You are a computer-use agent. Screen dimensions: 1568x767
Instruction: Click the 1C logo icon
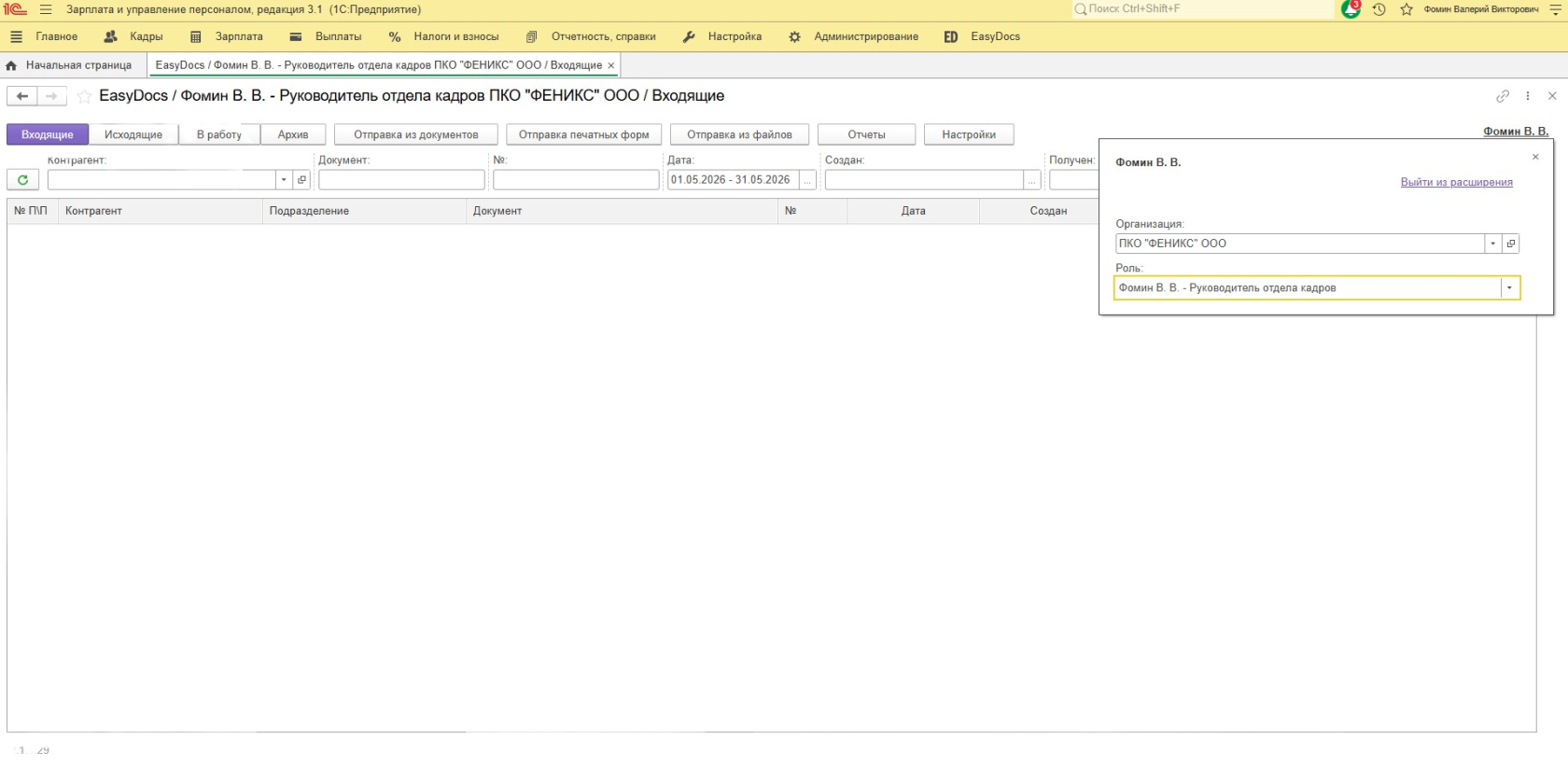point(16,9)
